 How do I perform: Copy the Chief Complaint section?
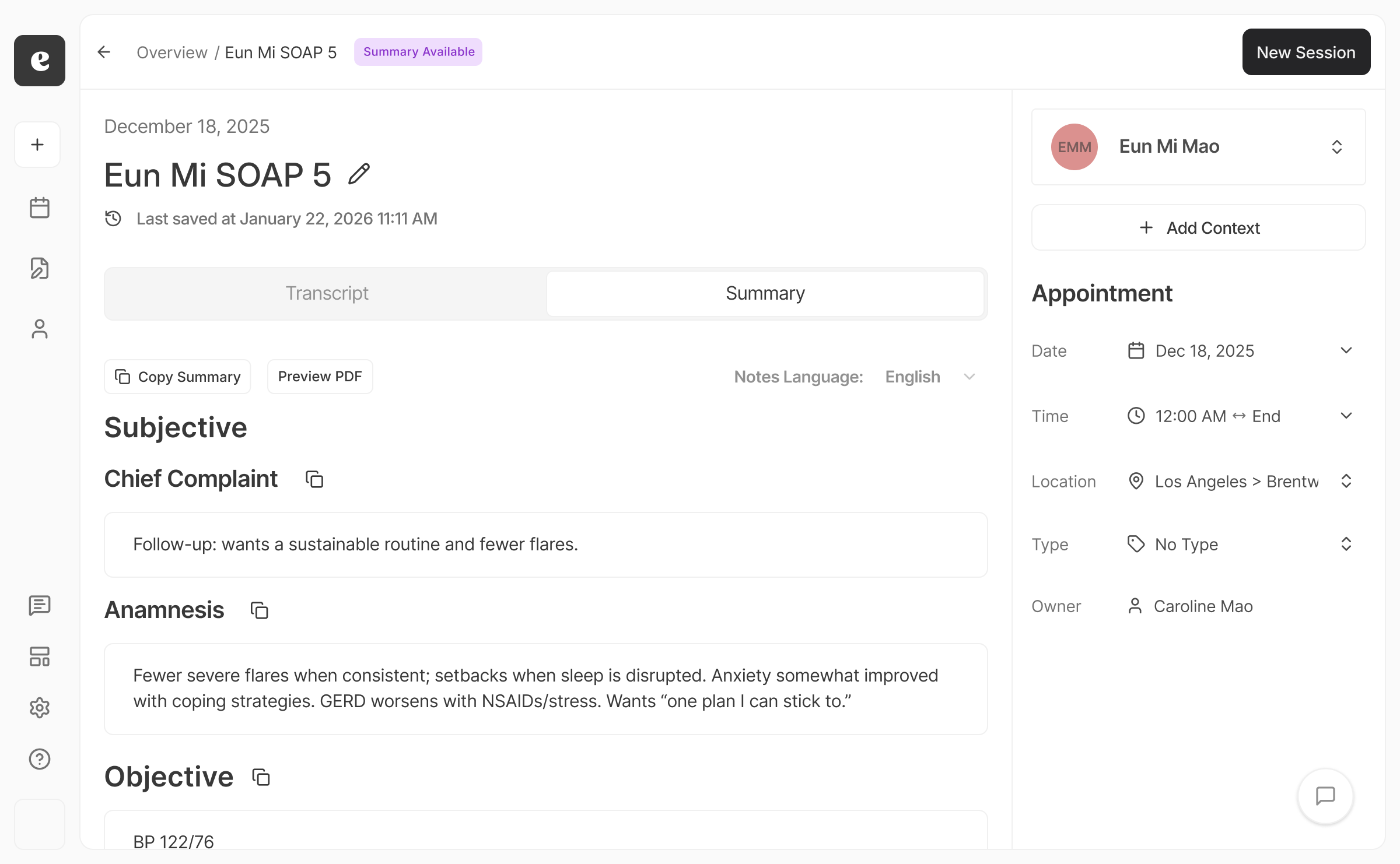pyautogui.click(x=314, y=479)
